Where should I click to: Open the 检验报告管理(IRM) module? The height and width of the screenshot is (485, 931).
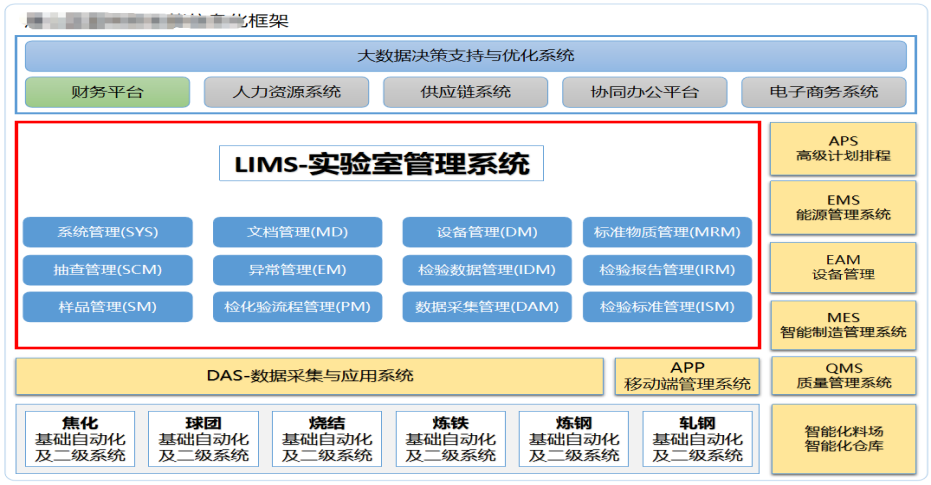point(667,270)
